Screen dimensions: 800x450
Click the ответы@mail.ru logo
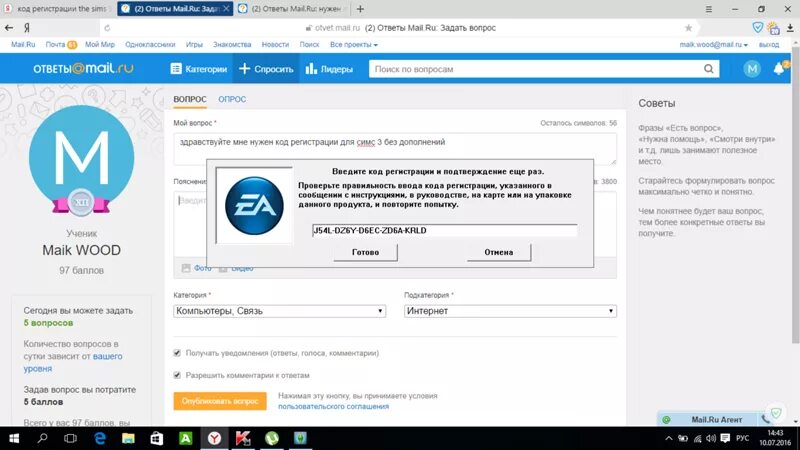[83, 68]
